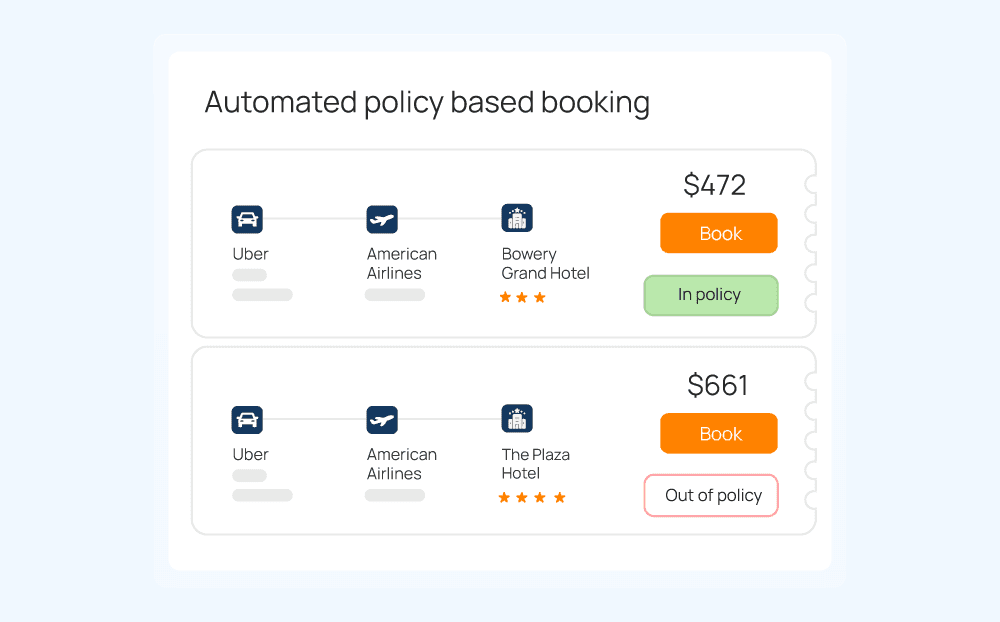Click the Automated policy based booking heading
Image resolution: width=1000 pixels, height=622 pixels.
click(x=427, y=102)
